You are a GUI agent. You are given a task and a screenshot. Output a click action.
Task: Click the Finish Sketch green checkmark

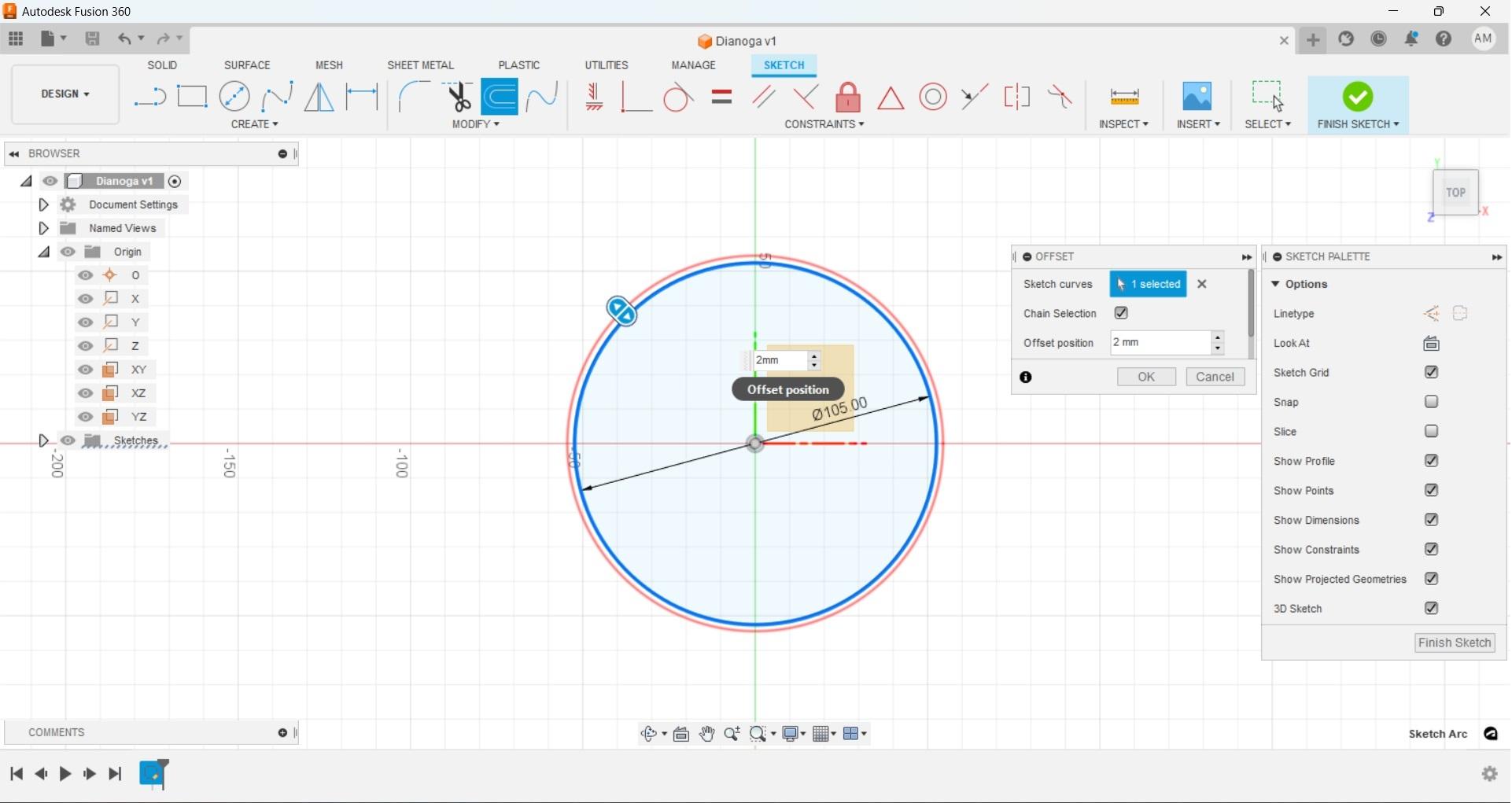tap(1358, 97)
